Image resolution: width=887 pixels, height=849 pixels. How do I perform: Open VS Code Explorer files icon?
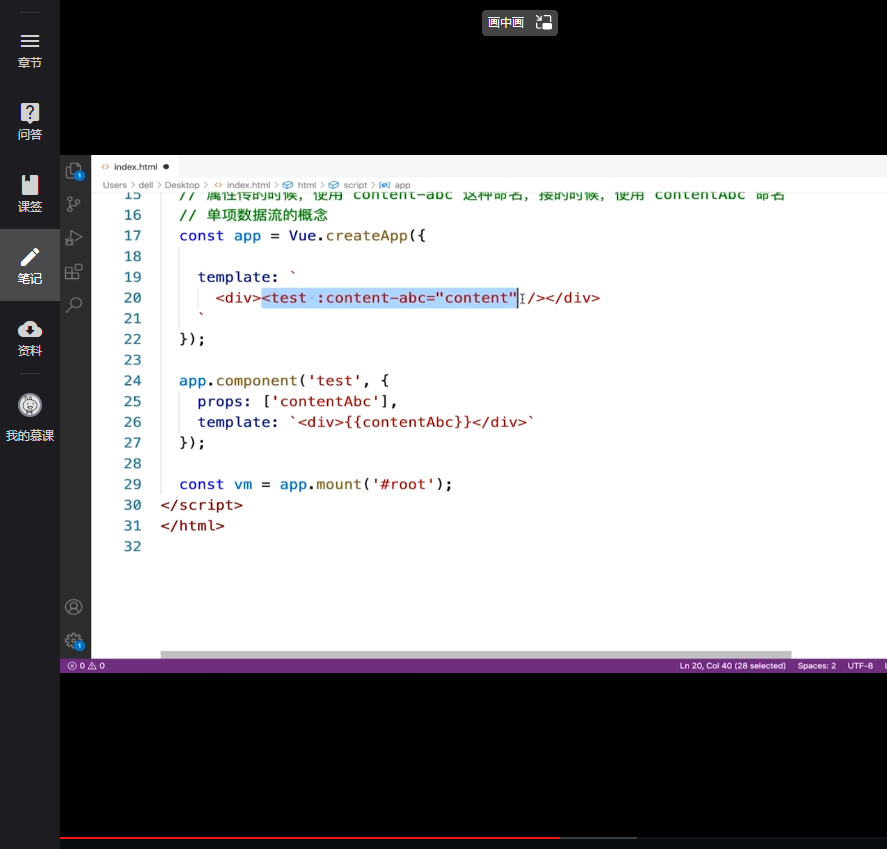74,171
